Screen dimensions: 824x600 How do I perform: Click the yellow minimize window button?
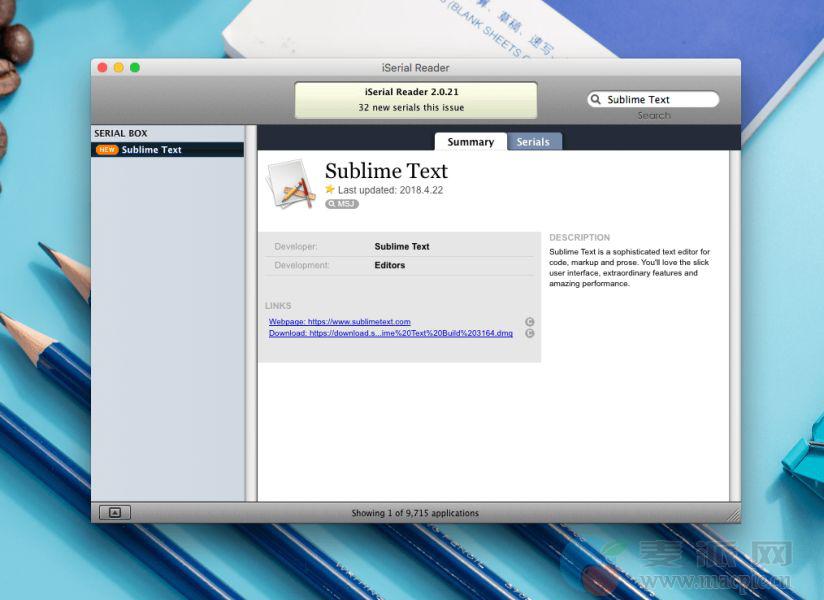coord(118,67)
